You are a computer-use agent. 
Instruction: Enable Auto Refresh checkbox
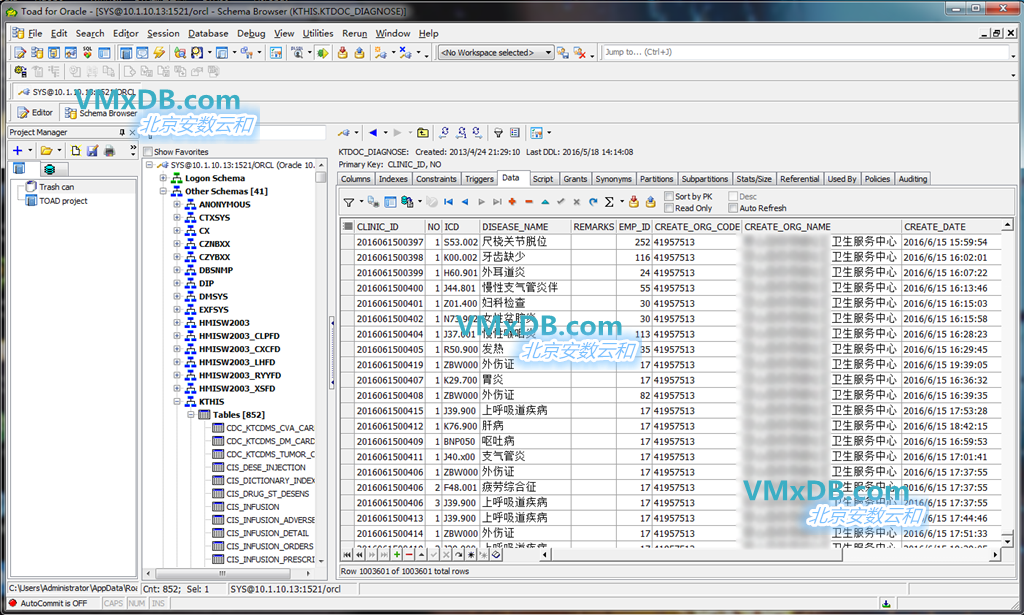733,208
